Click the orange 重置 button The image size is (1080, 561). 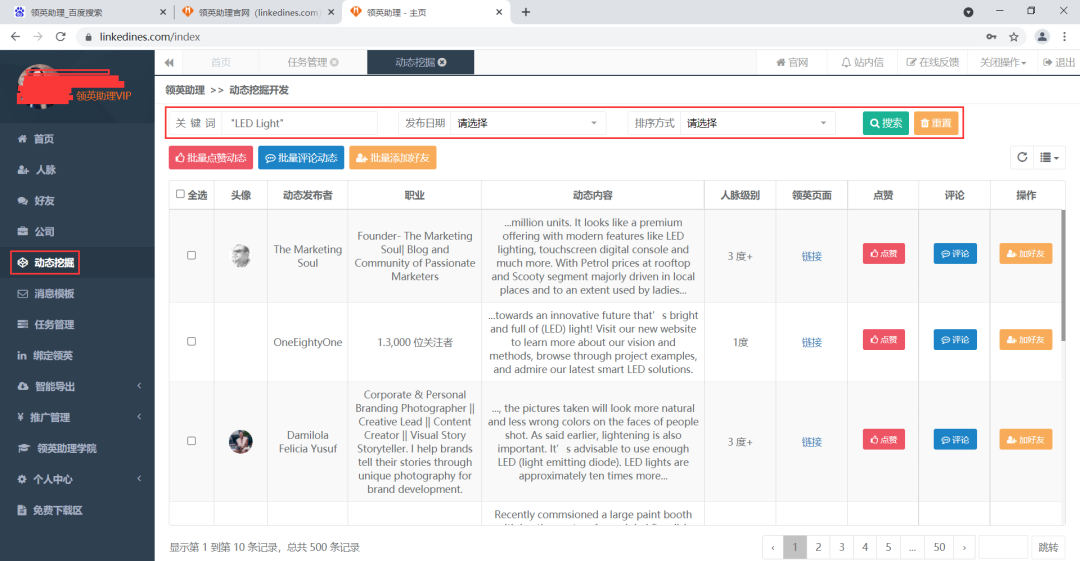(x=936, y=123)
